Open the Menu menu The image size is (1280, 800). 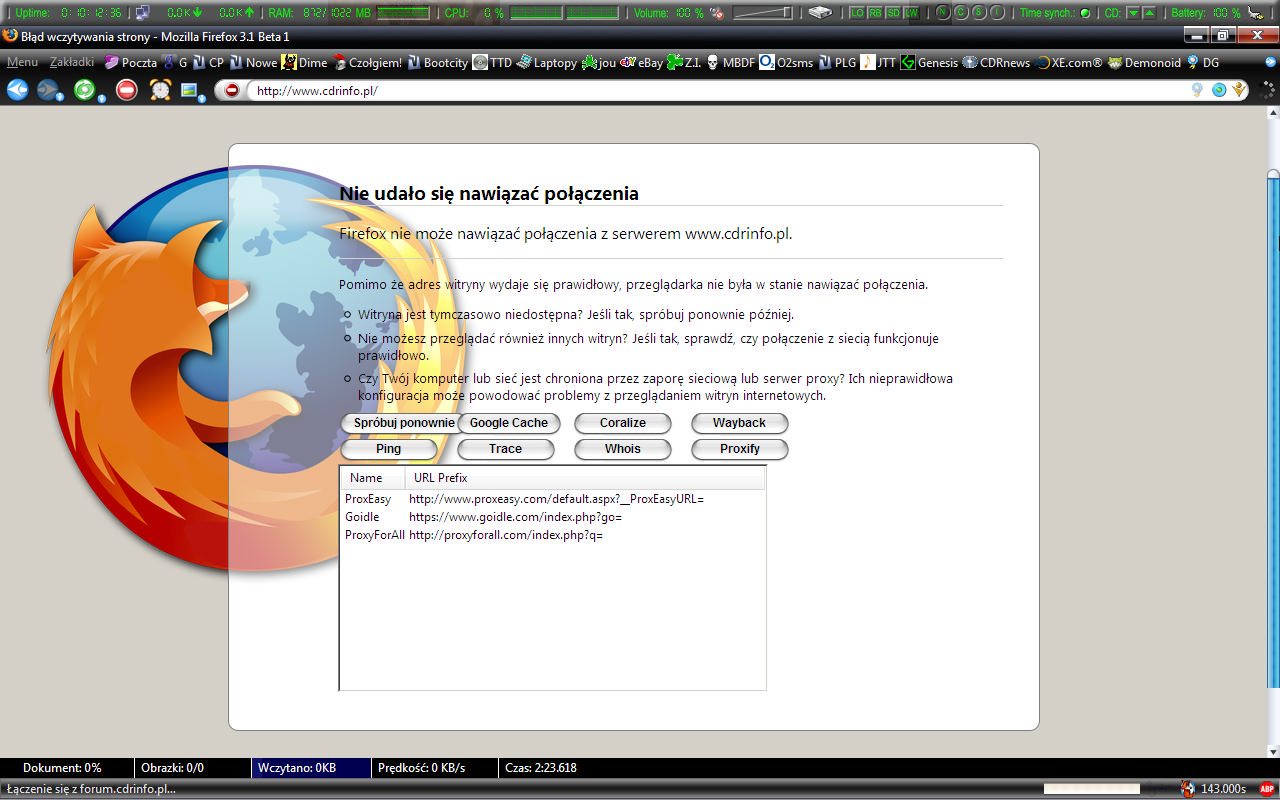click(x=22, y=62)
